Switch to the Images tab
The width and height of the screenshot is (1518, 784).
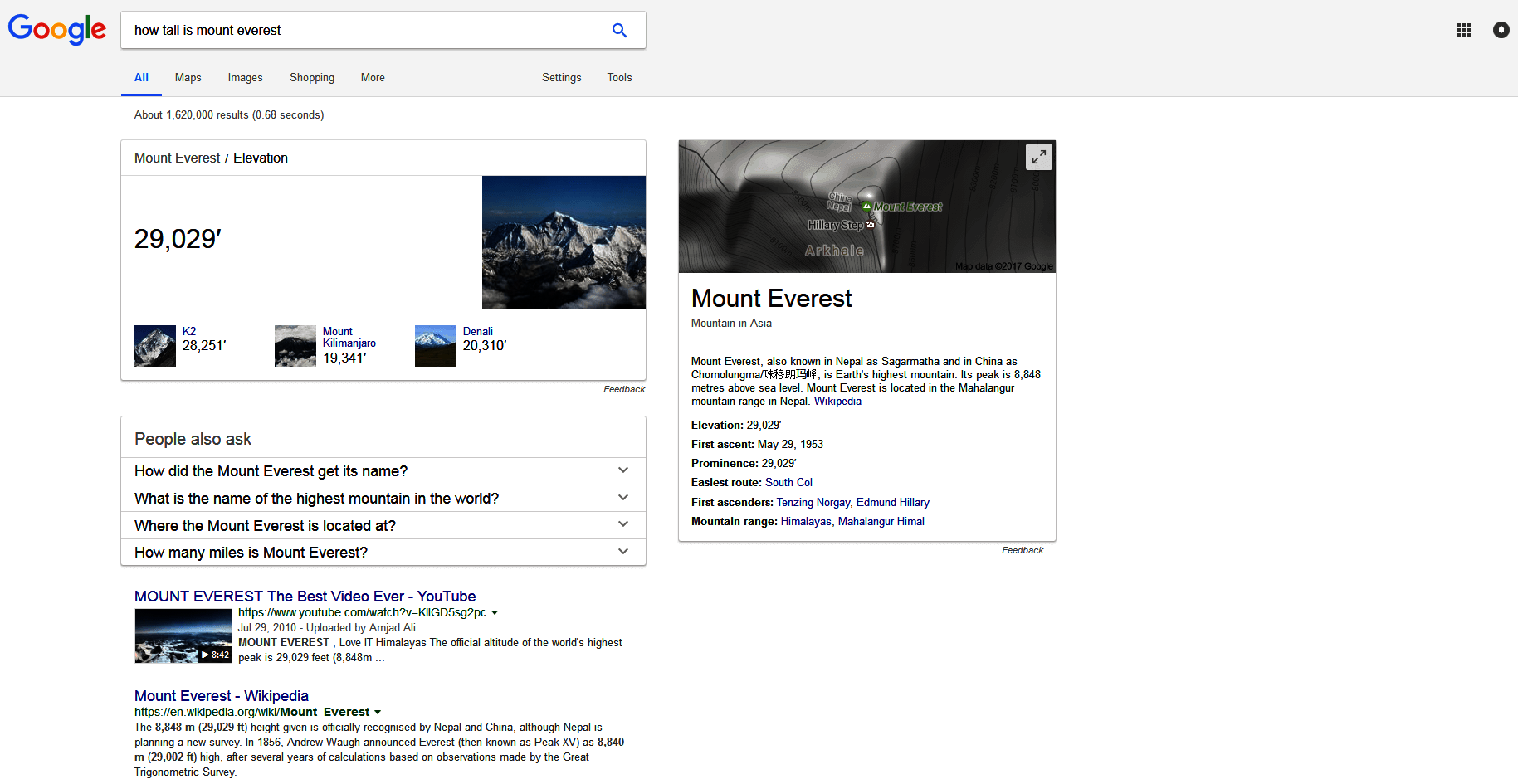(x=245, y=77)
